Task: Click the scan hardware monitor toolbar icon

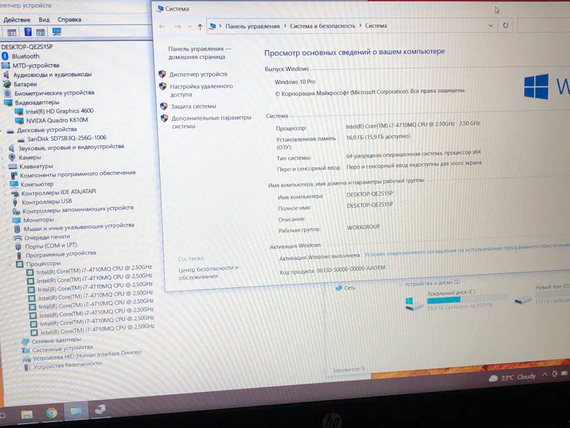Action: click(x=56, y=32)
